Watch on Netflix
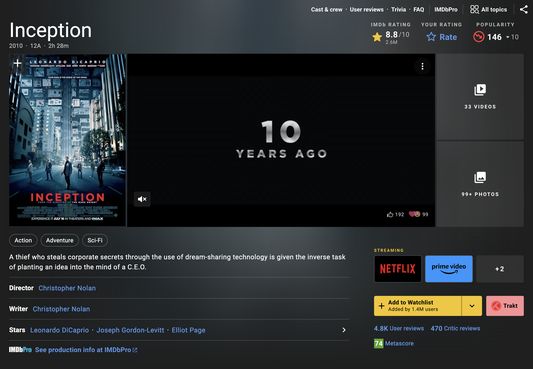 [x=398, y=269]
